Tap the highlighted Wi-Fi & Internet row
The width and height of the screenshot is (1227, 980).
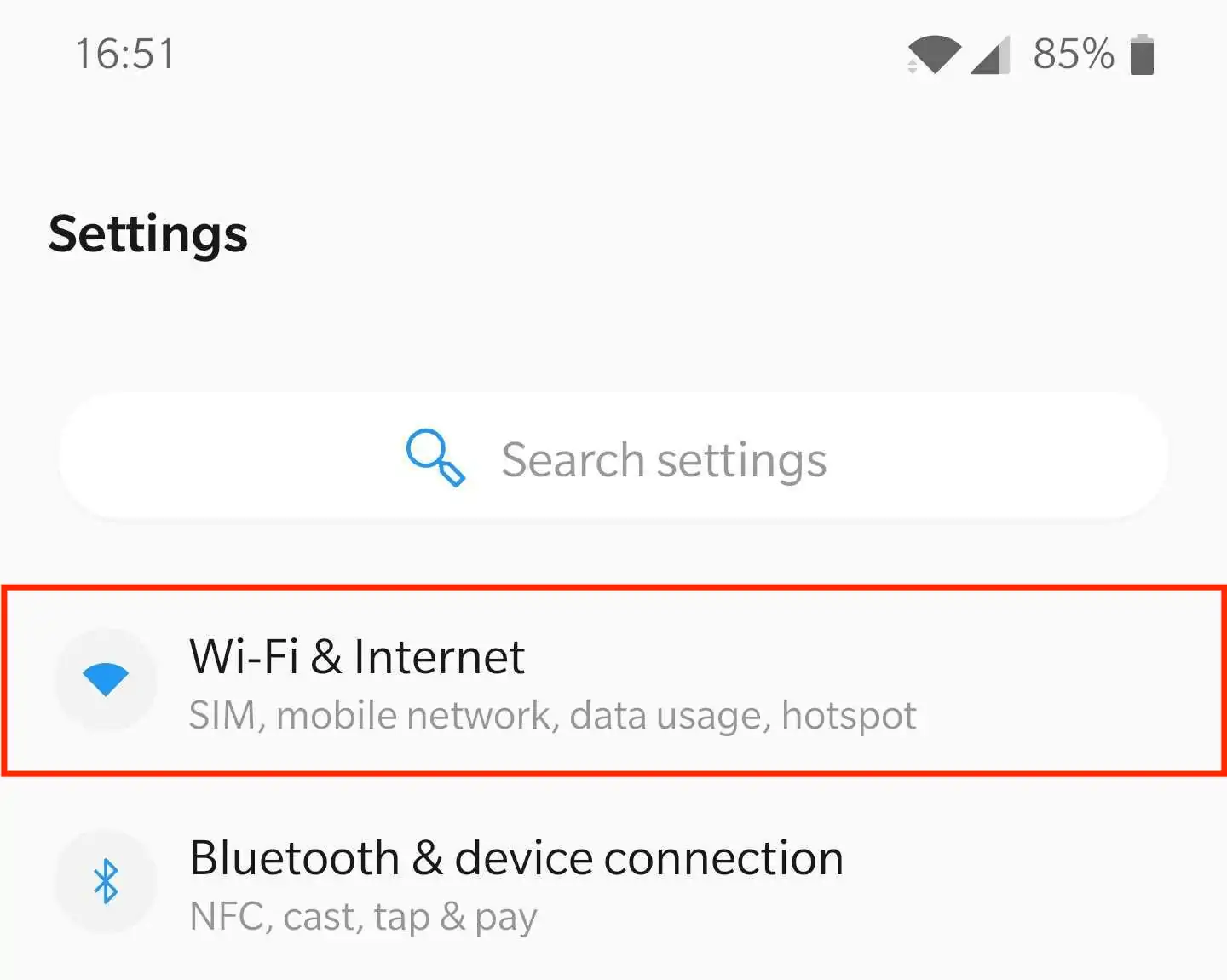596,680
